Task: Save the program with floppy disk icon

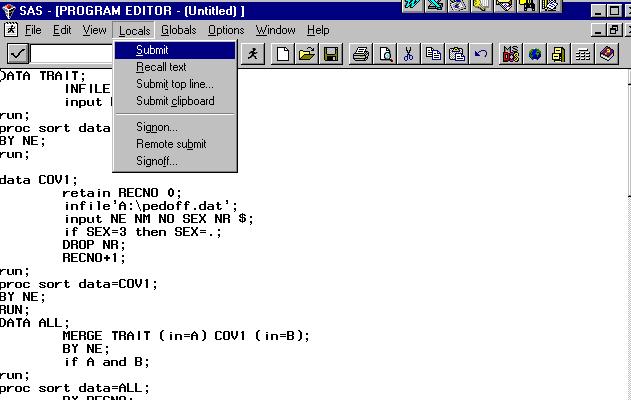Action: tap(331, 54)
